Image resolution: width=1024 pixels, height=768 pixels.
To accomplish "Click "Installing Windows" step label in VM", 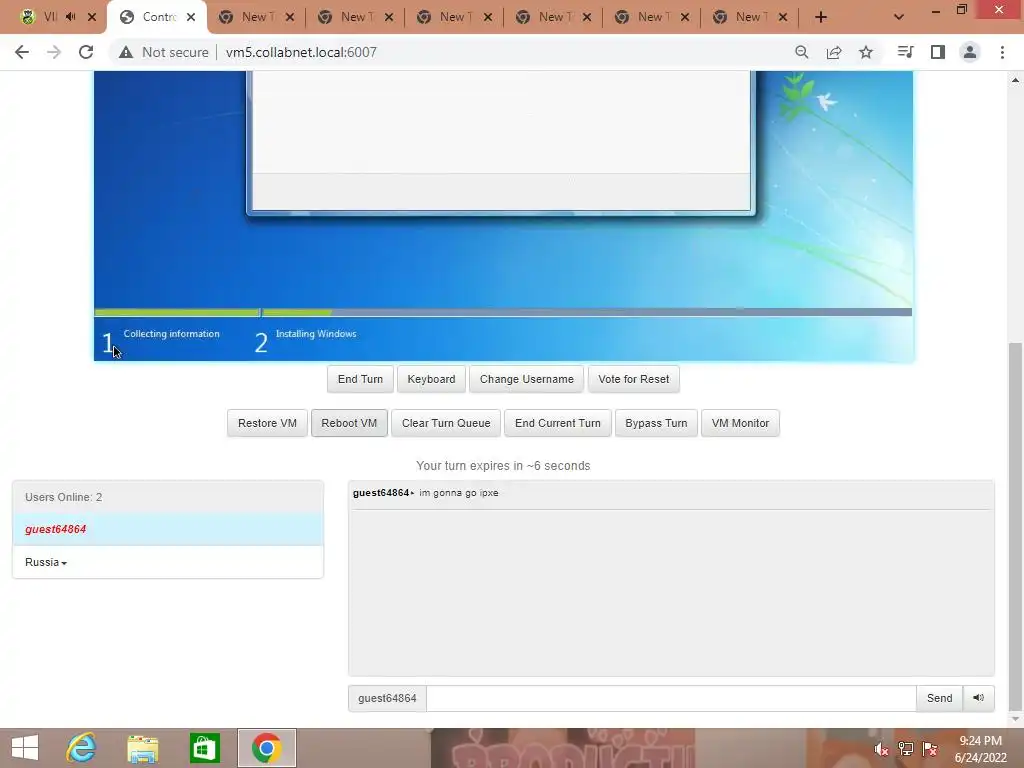I will click(x=316, y=334).
